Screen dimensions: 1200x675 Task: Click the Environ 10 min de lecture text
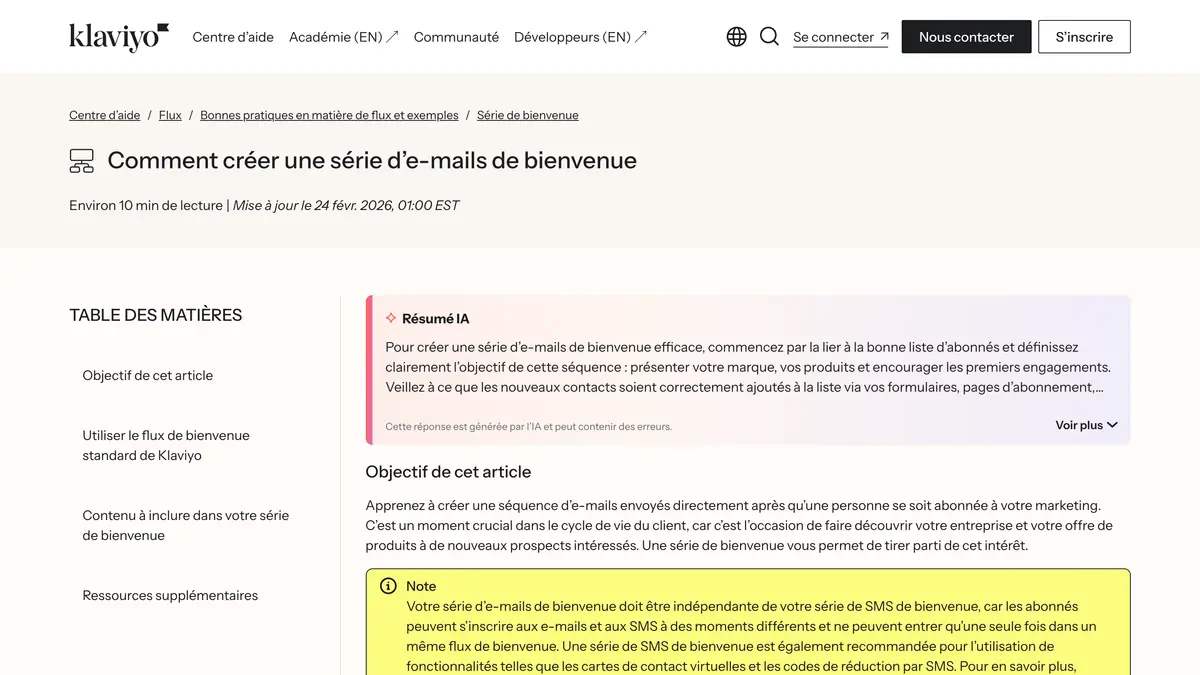tap(146, 206)
